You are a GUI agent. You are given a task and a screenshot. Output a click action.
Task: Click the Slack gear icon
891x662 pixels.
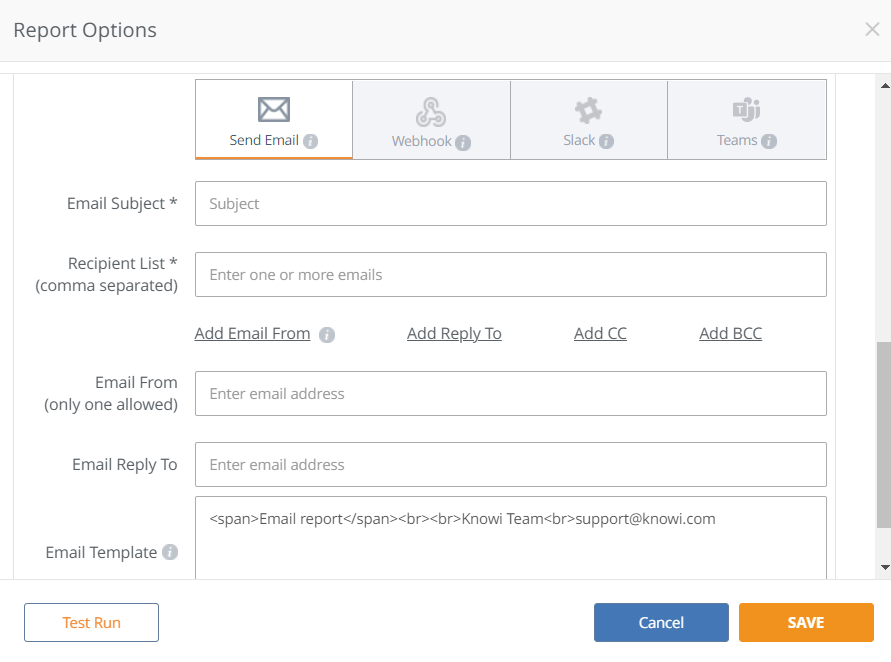point(588,110)
